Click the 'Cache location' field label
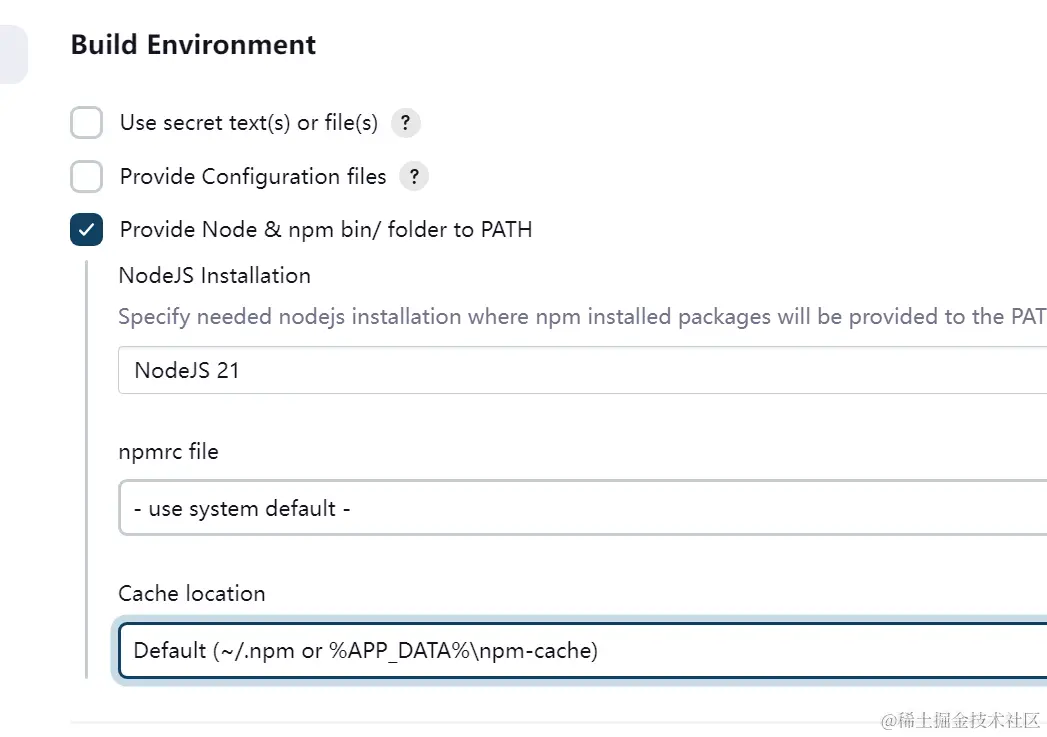This screenshot has width=1047, height=737. point(192,593)
